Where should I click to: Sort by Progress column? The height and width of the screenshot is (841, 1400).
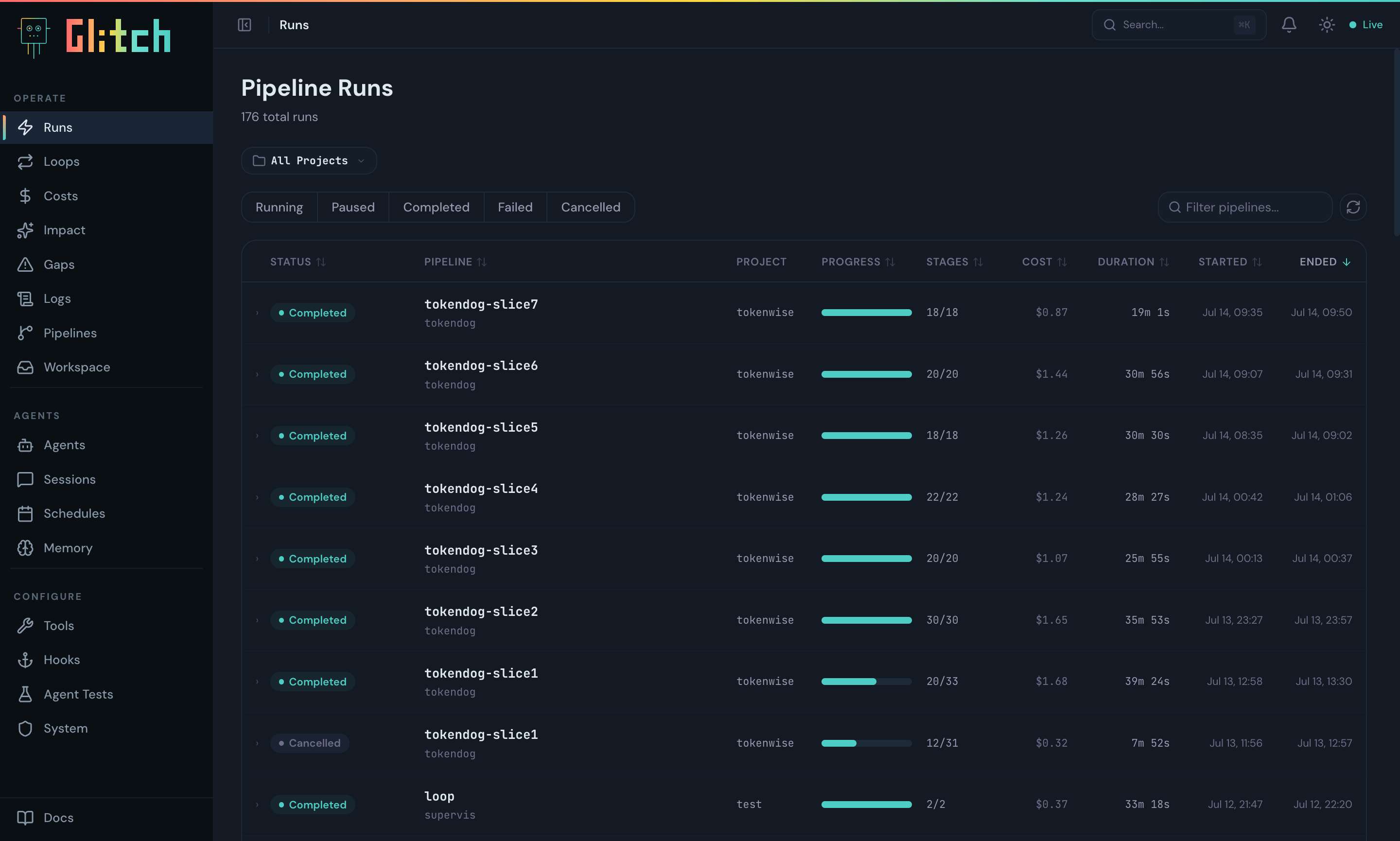click(x=858, y=262)
